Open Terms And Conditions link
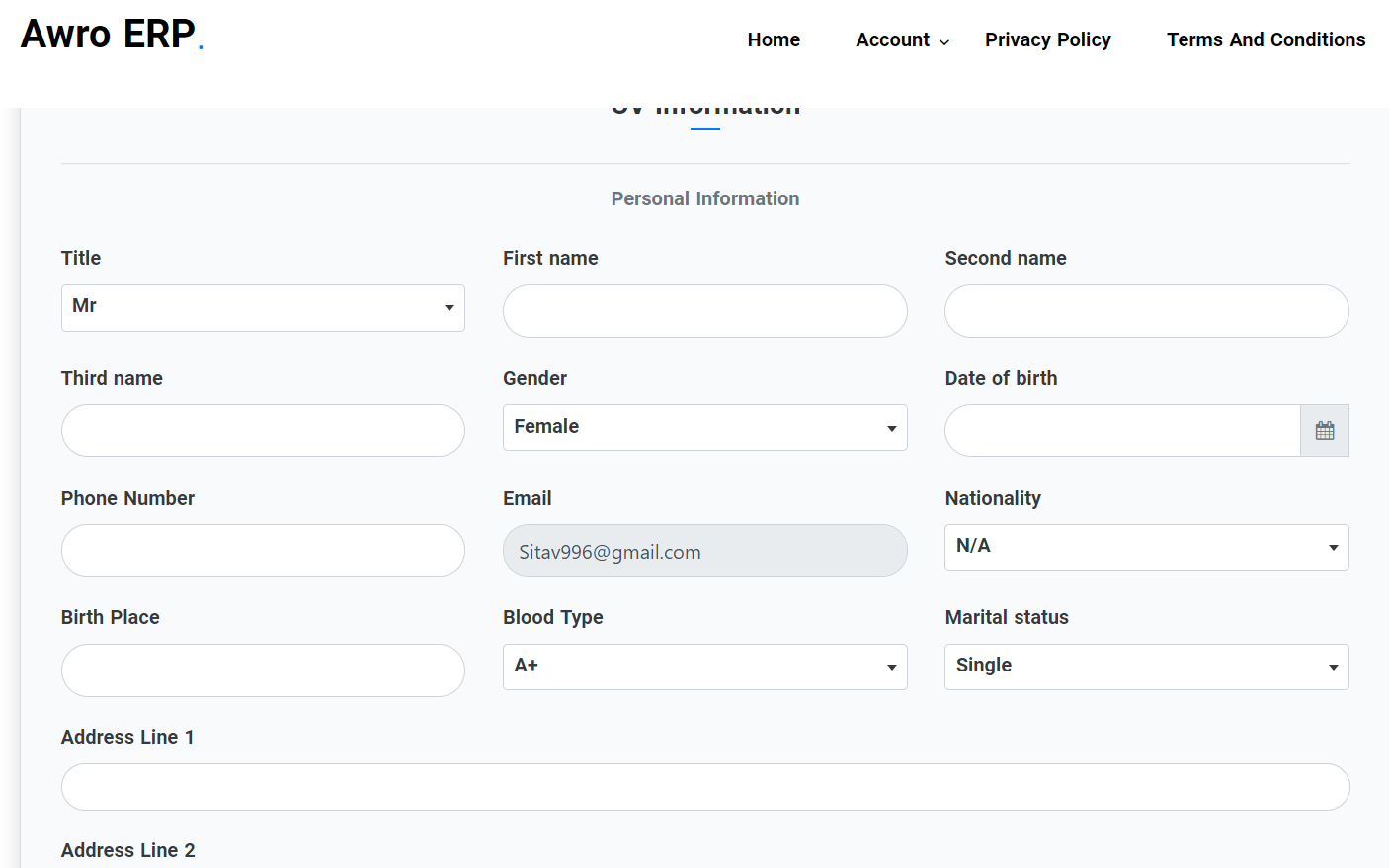The height and width of the screenshot is (868, 1389). (x=1266, y=39)
